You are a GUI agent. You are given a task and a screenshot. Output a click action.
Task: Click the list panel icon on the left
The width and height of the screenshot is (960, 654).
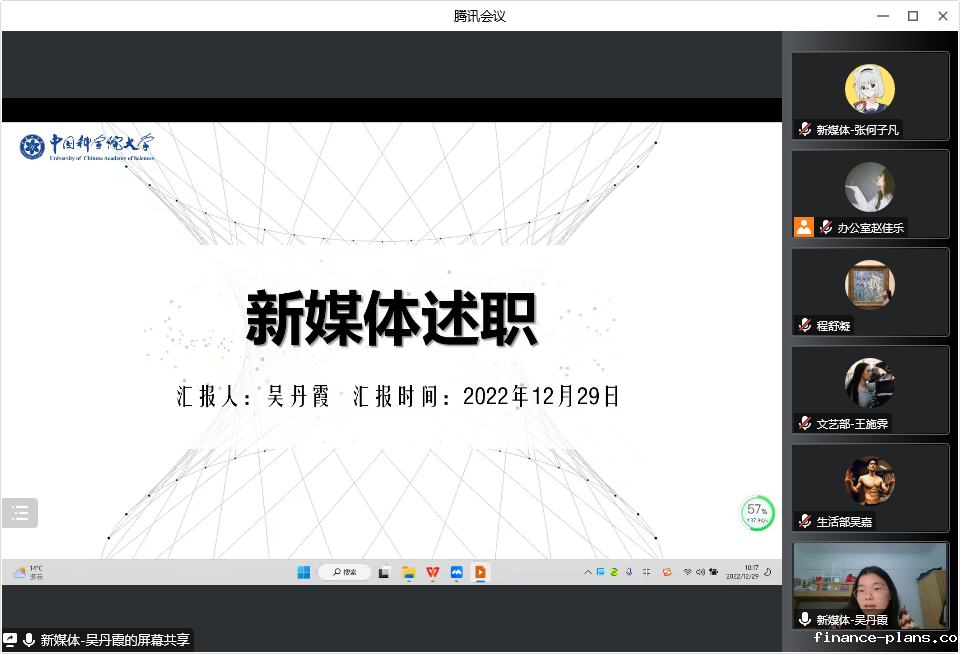click(20, 513)
